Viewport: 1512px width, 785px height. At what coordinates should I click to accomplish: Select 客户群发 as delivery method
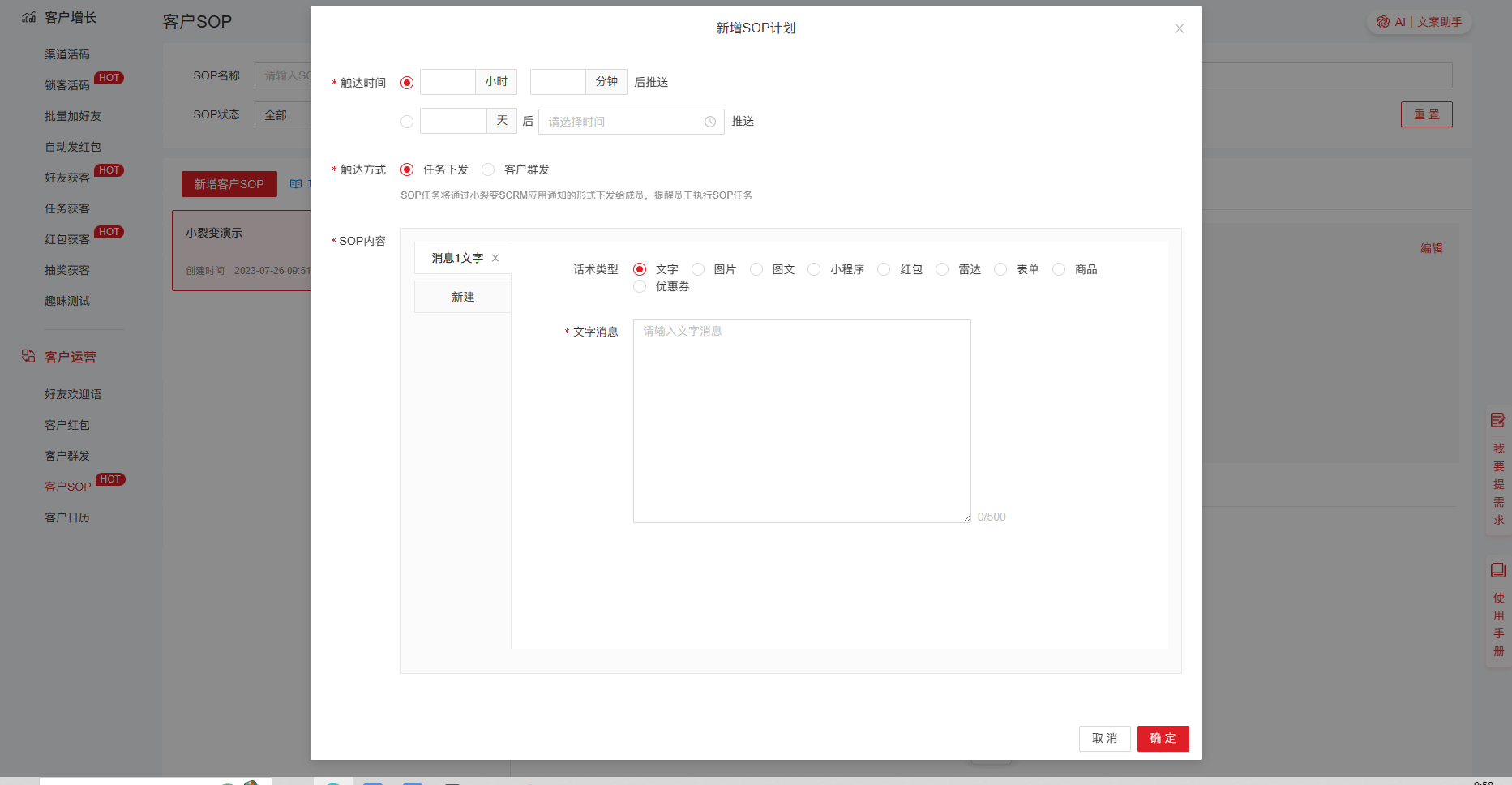click(x=488, y=169)
